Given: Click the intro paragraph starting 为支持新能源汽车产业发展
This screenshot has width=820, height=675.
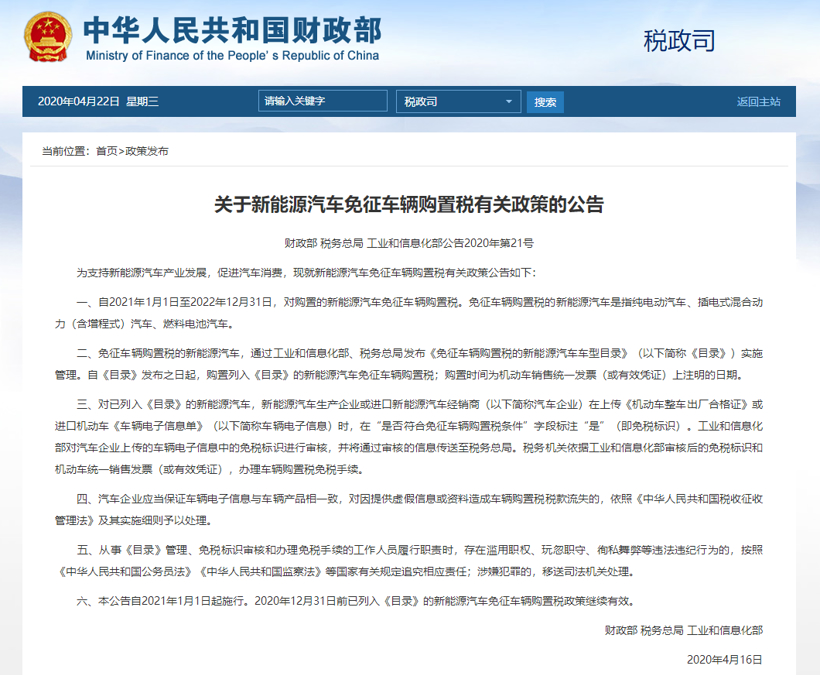Looking at the screenshot, I should (x=308, y=272).
